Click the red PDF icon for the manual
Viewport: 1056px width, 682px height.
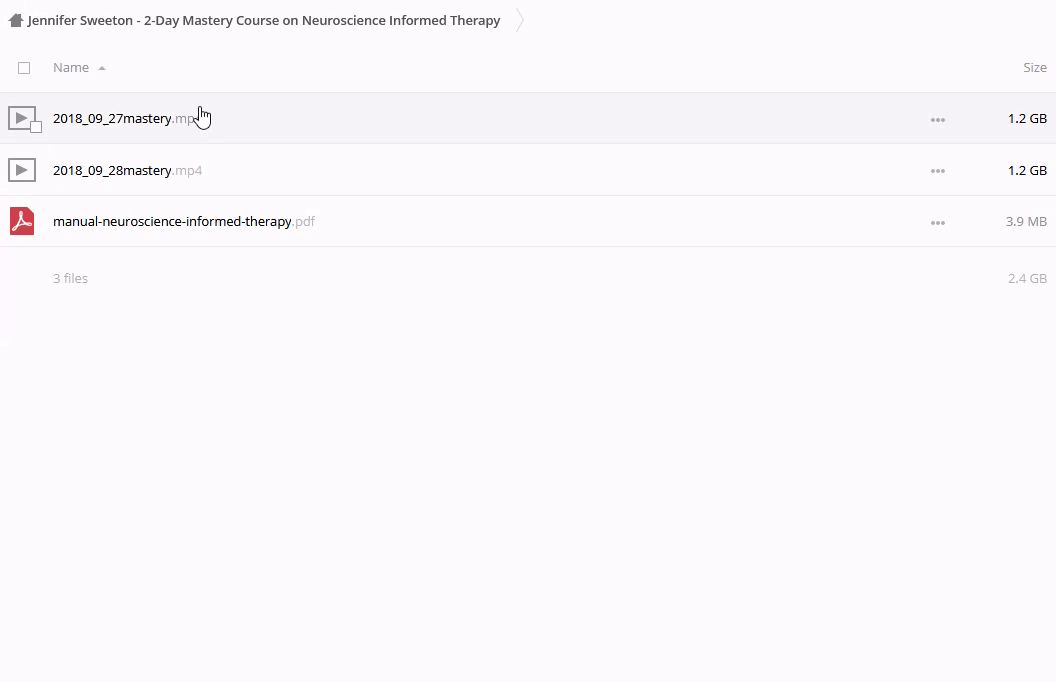pos(22,221)
